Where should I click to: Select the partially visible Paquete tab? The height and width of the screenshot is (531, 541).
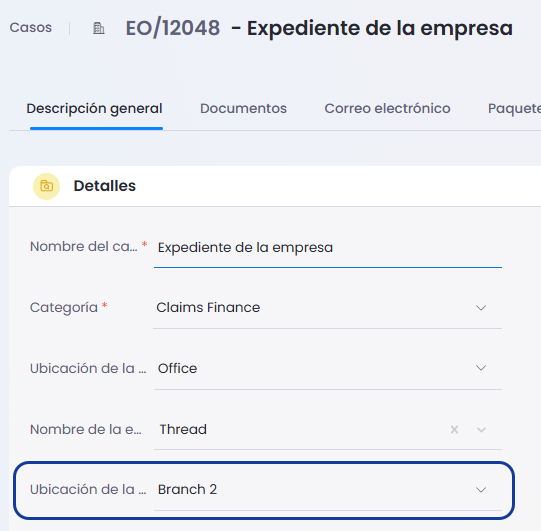click(514, 109)
